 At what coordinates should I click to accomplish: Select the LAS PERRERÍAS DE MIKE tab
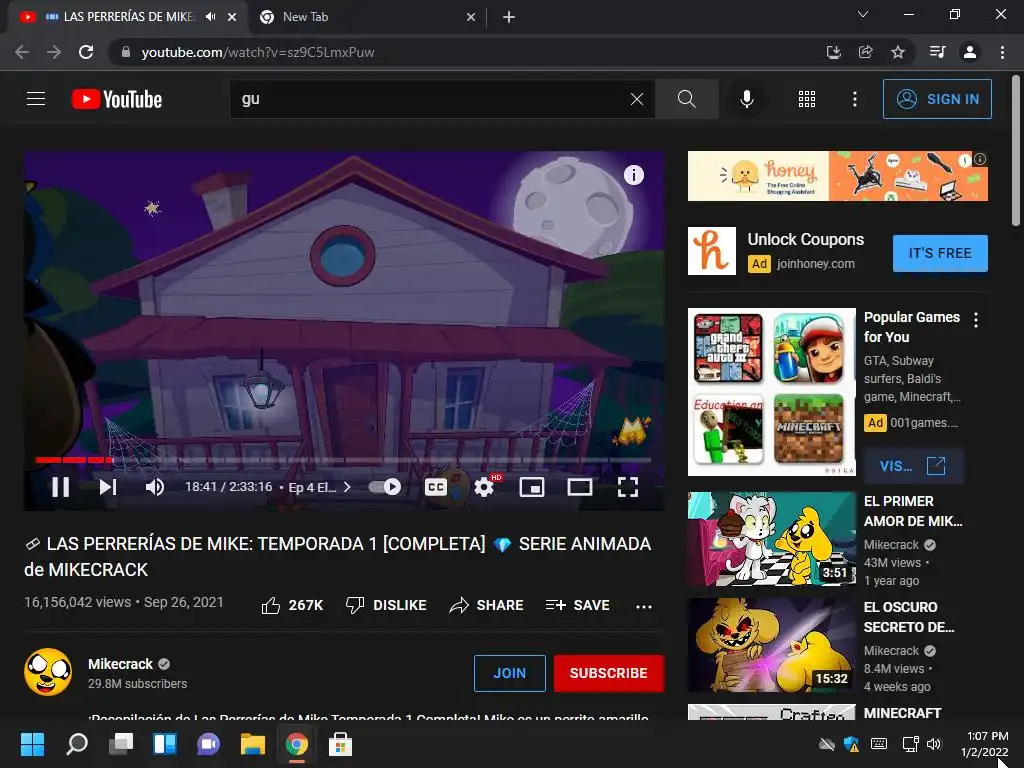(129, 17)
